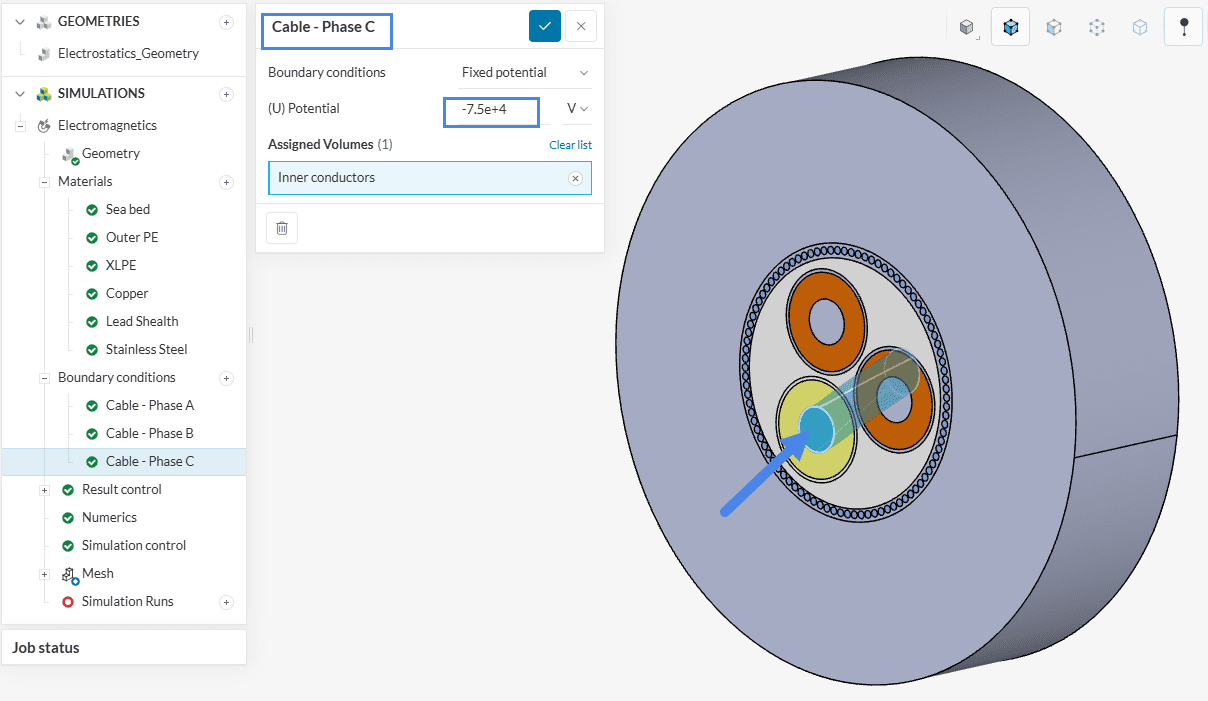The width and height of the screenshot is (1208, 701).
Task: Choose the node selection mode icon
Action: (1097, 27)
